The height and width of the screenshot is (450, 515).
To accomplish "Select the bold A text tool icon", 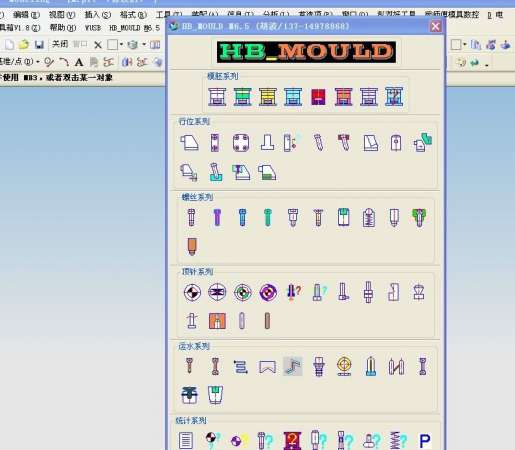I will [x=79, y=62].
